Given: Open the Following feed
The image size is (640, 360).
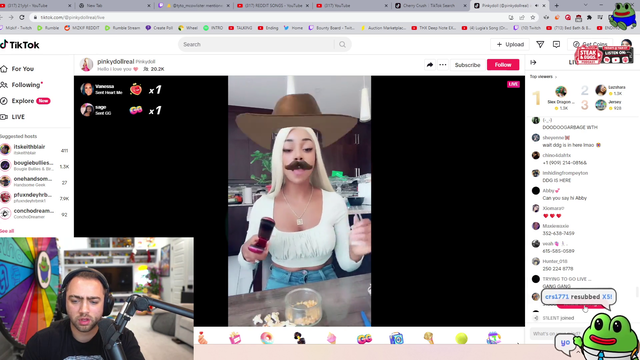Looking at the screenshot, I should pyautogui.click(x=26, y=85).
